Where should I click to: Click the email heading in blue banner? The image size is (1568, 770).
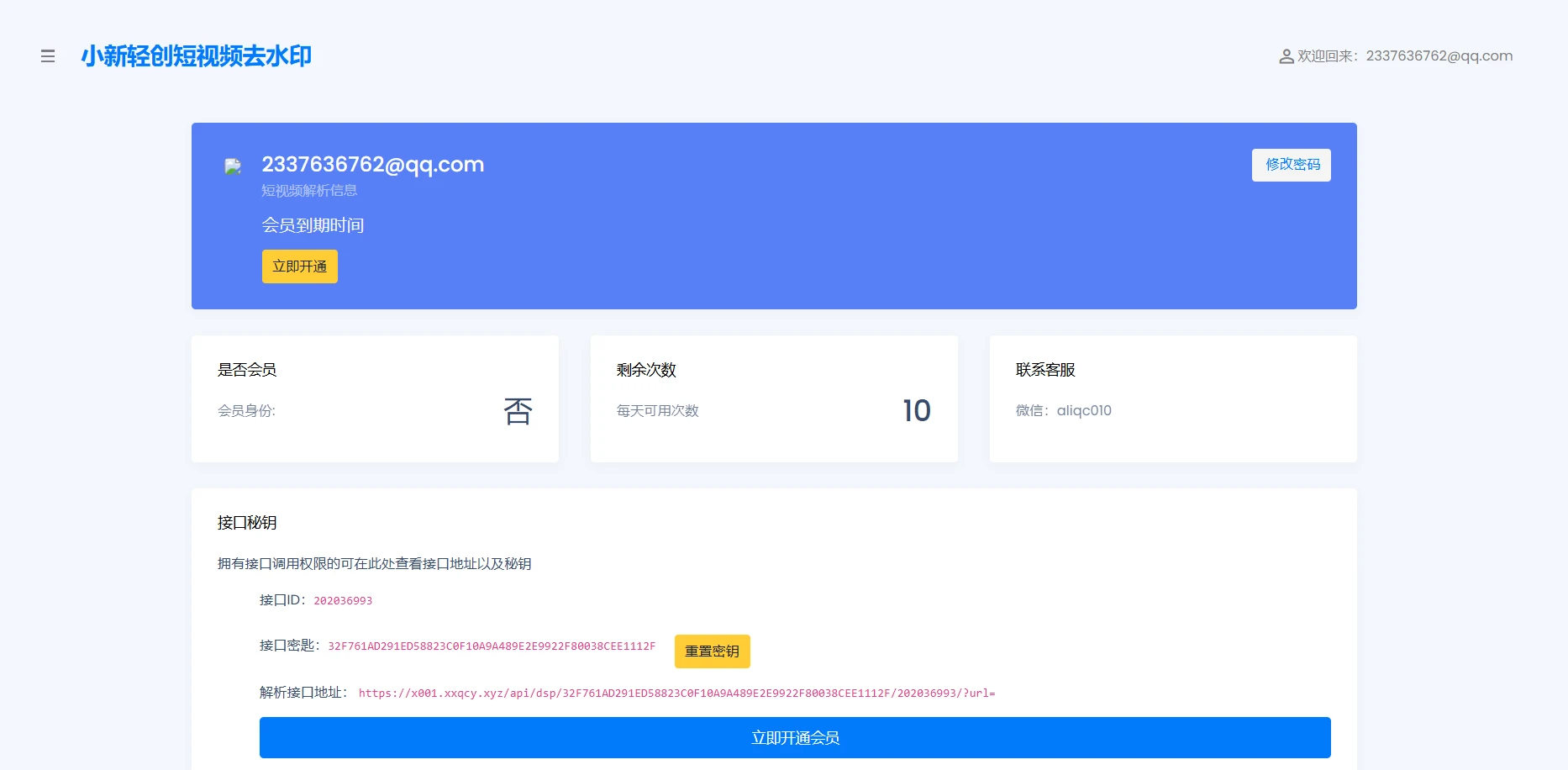[372, 164]
